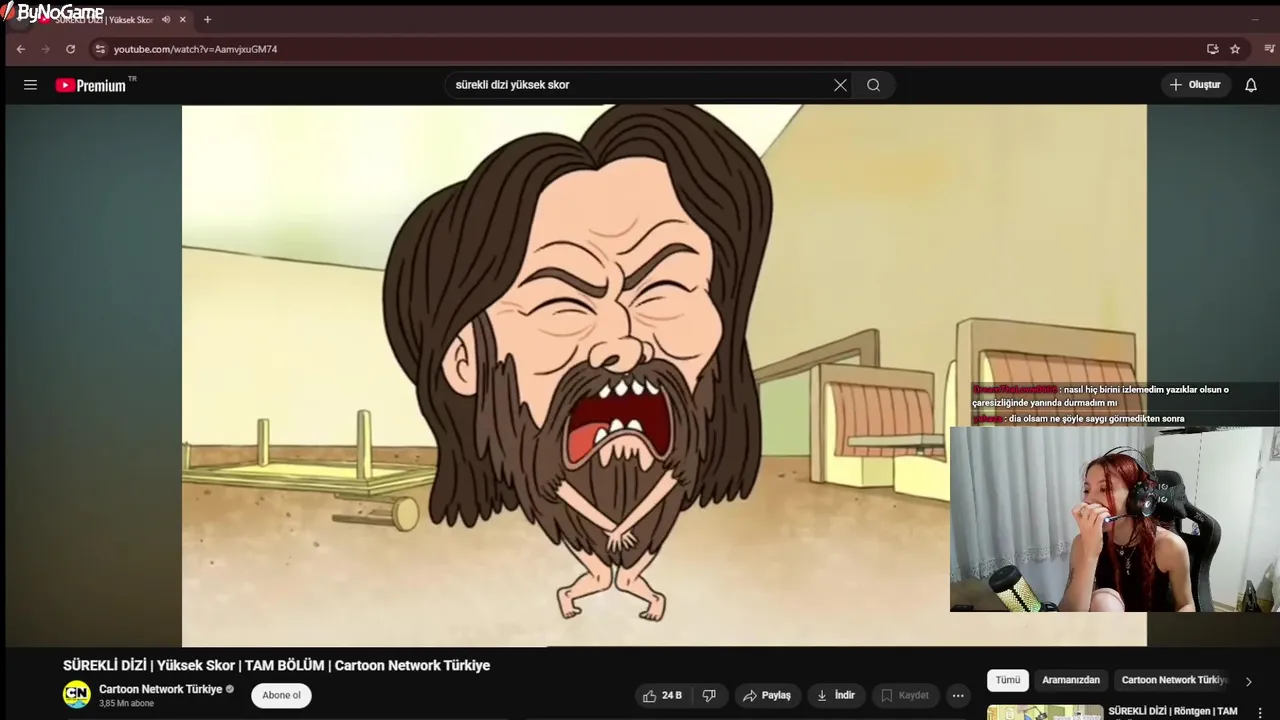
Task: Open SÜREKLİ DİZİ | Röntgen video title
Action: tap(1173, 711)
